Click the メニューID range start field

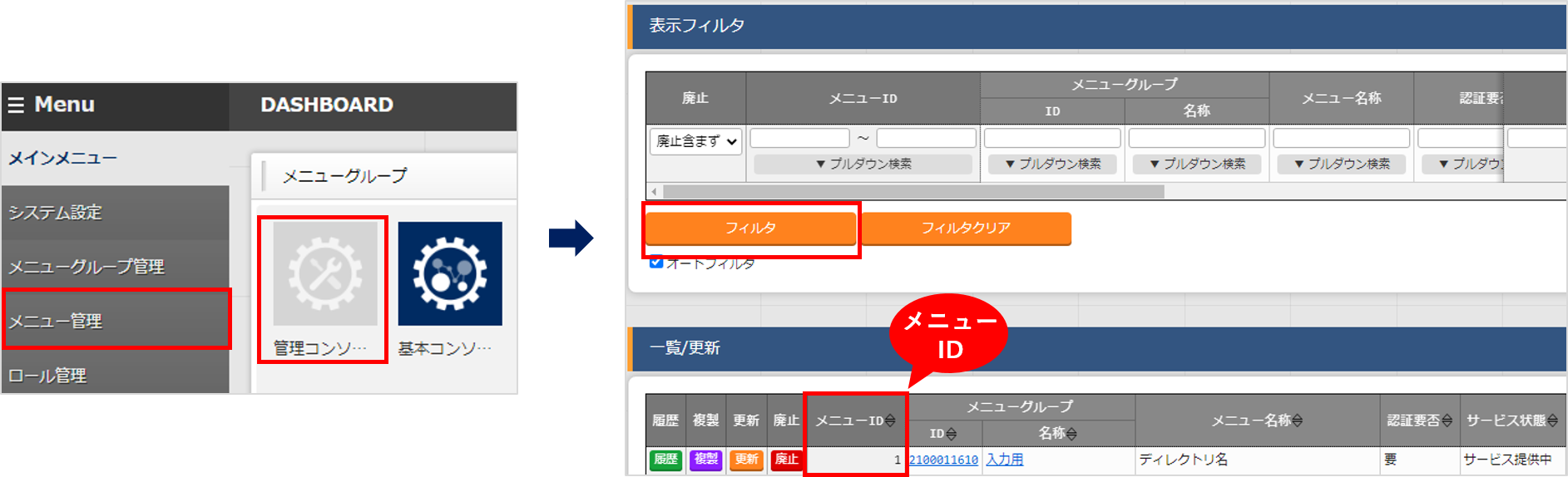click(x=799, y=138)
